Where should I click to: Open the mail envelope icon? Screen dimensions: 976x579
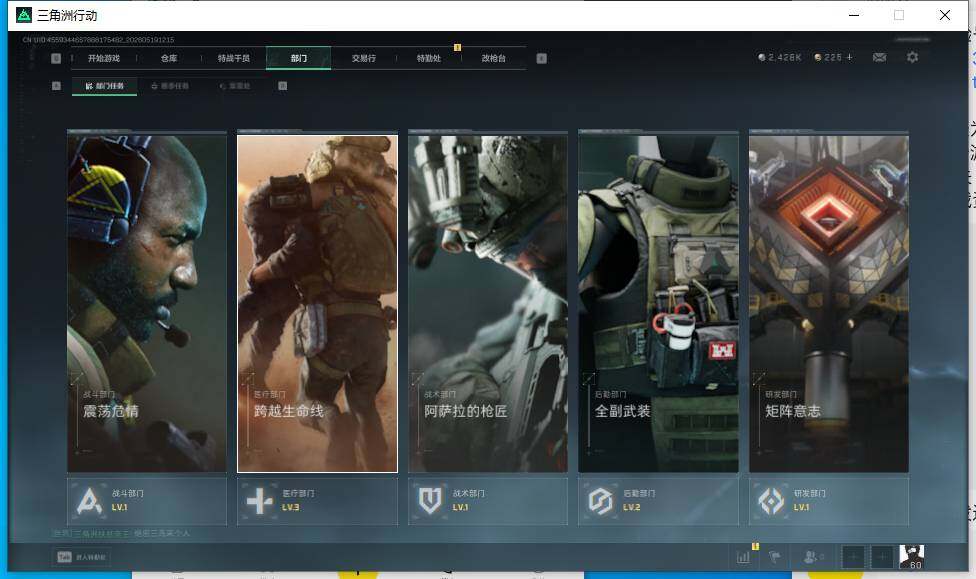pyautogui.click(x=880, y=57)
